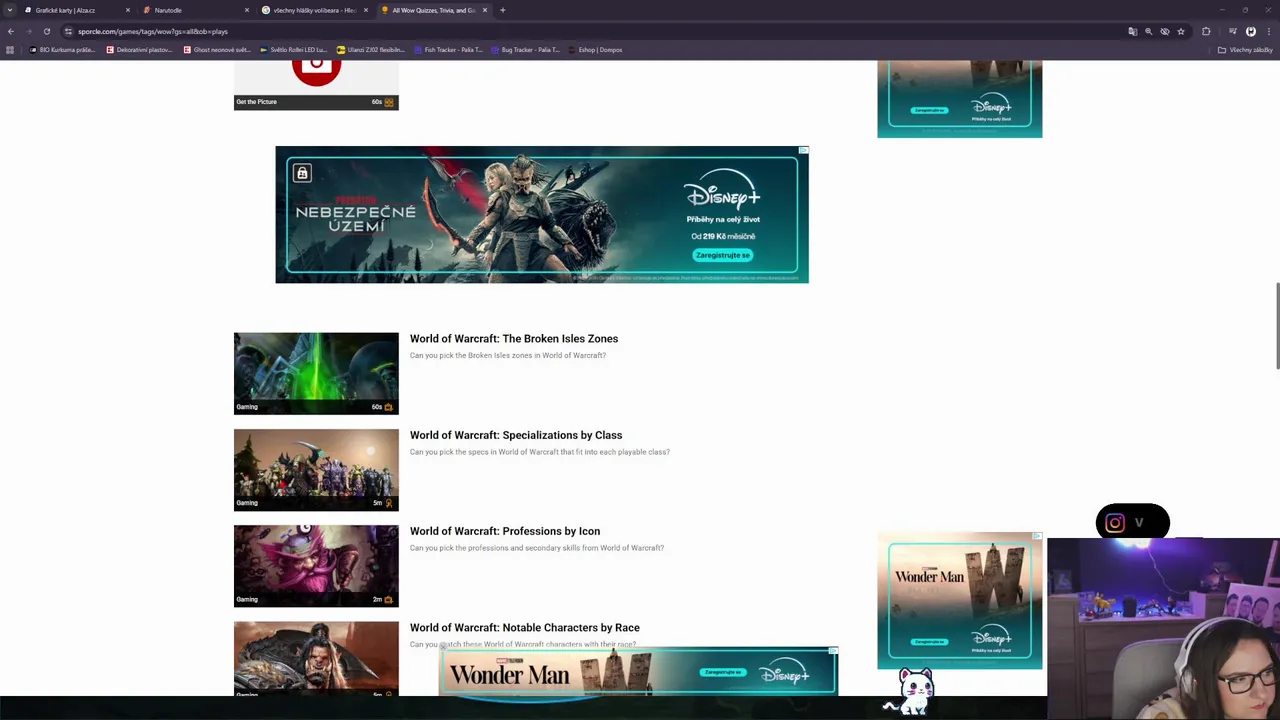Open the Get the Picture quiz thumbnail

point(316,84)
